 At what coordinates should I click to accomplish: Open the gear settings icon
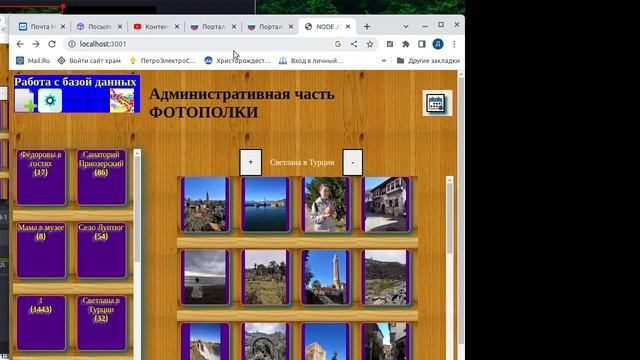pos(50,100)
